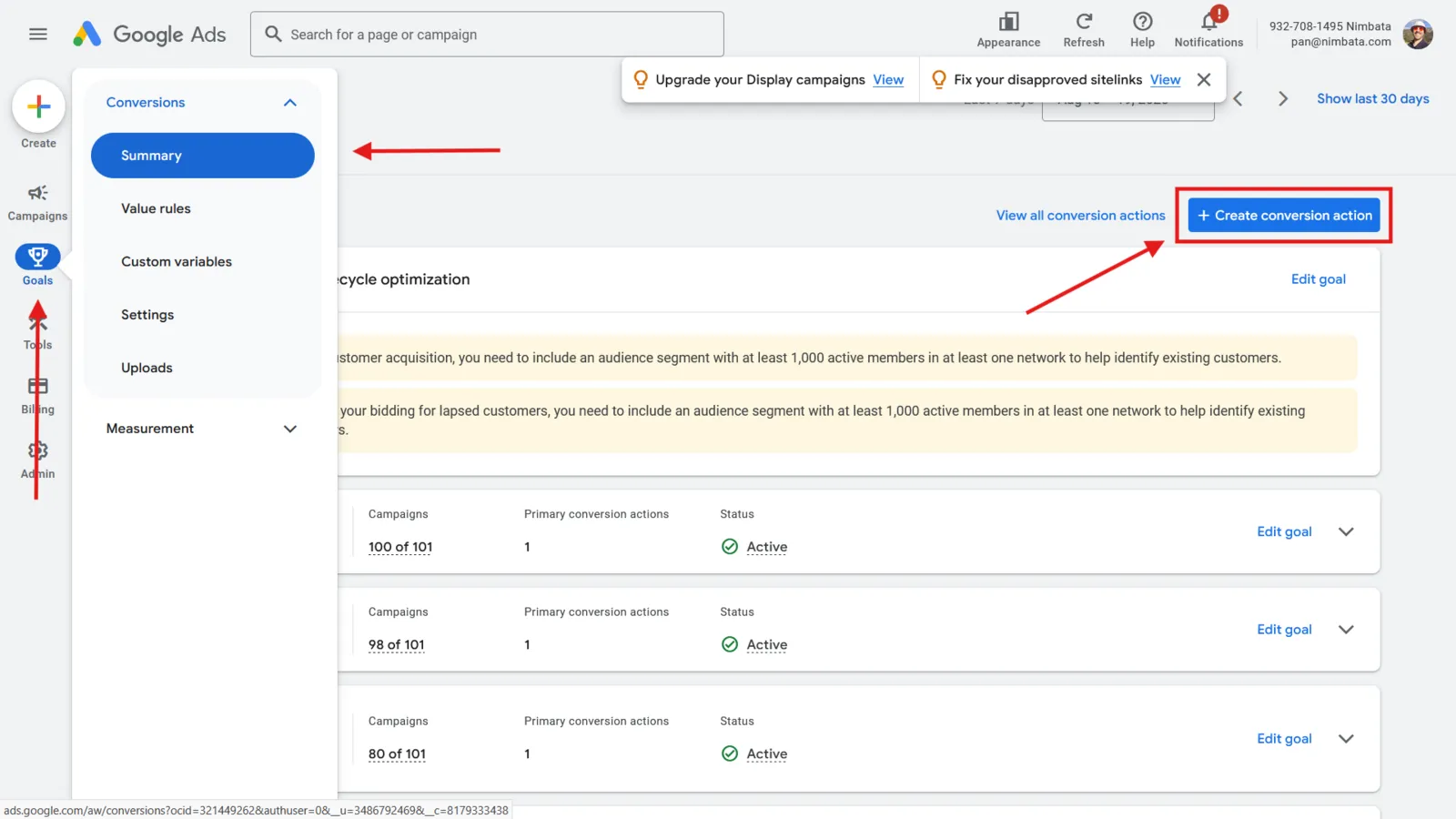The image size is (1456, 819).
Task: Click Edit goal in the 98 of 101 row
Action: click(x=1284, y=630)
